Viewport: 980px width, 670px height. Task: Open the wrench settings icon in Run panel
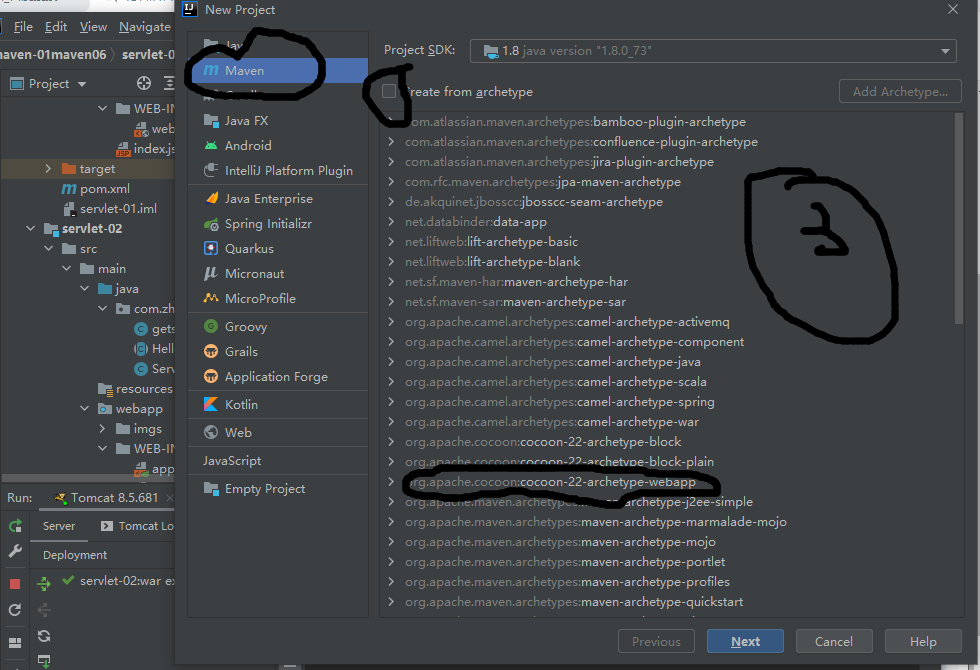[x=15, y=551]
